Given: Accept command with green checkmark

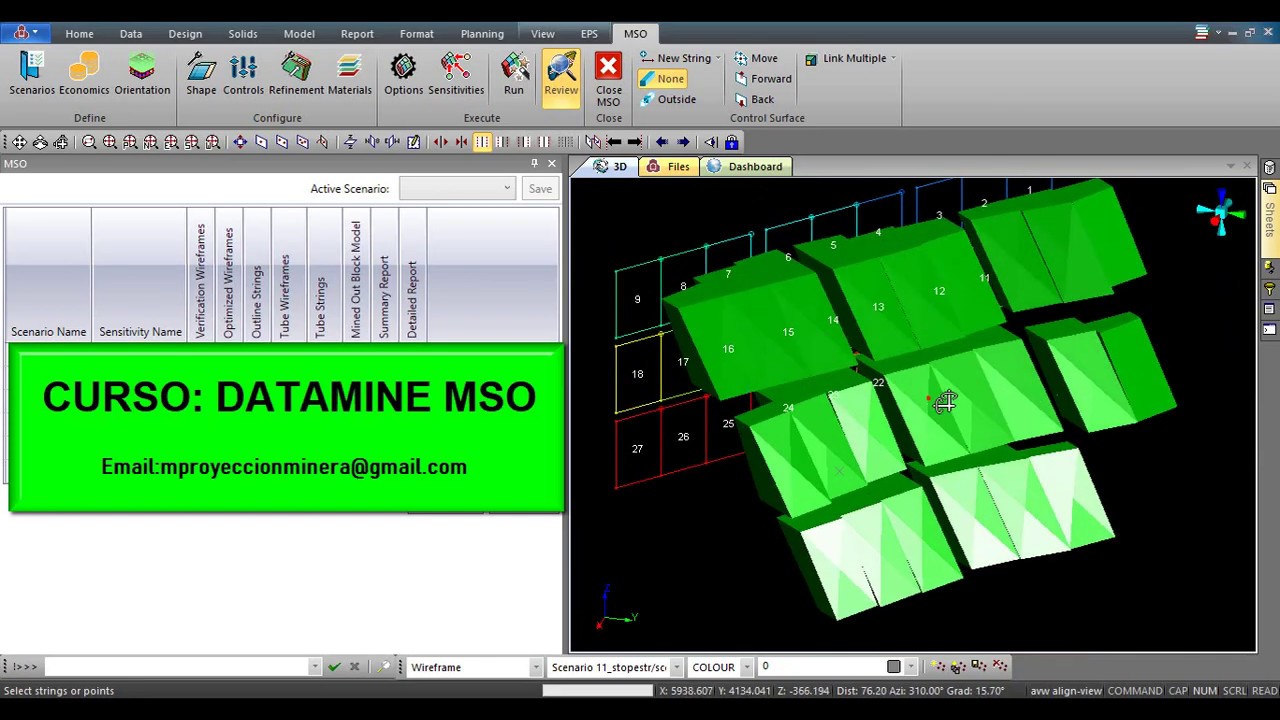Looking at the screenshot, I should point(334,667).
